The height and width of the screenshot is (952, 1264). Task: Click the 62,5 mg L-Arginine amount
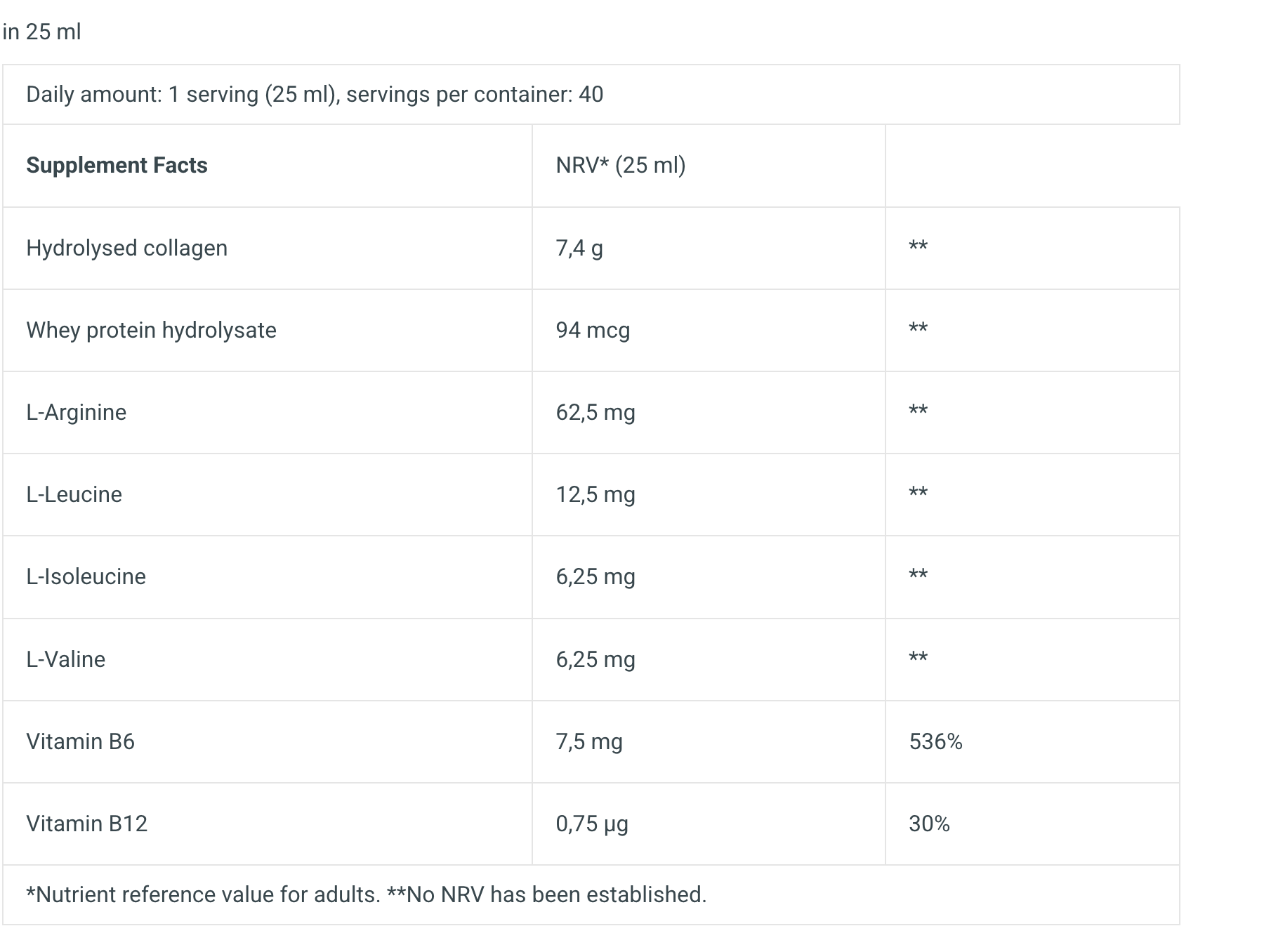click(595, 413)
